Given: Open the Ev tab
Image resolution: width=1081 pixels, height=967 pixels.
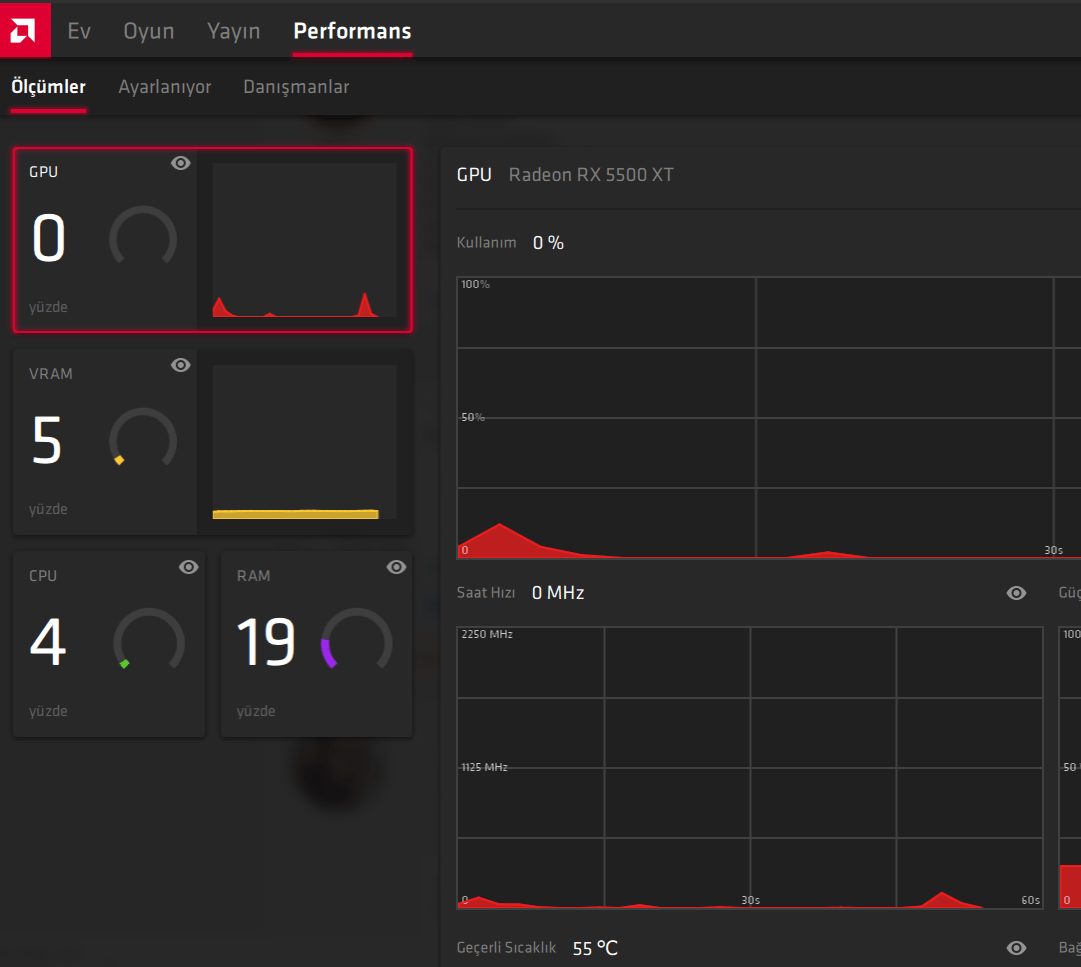Looking at the screenshot, I should (x=79, y=31).
